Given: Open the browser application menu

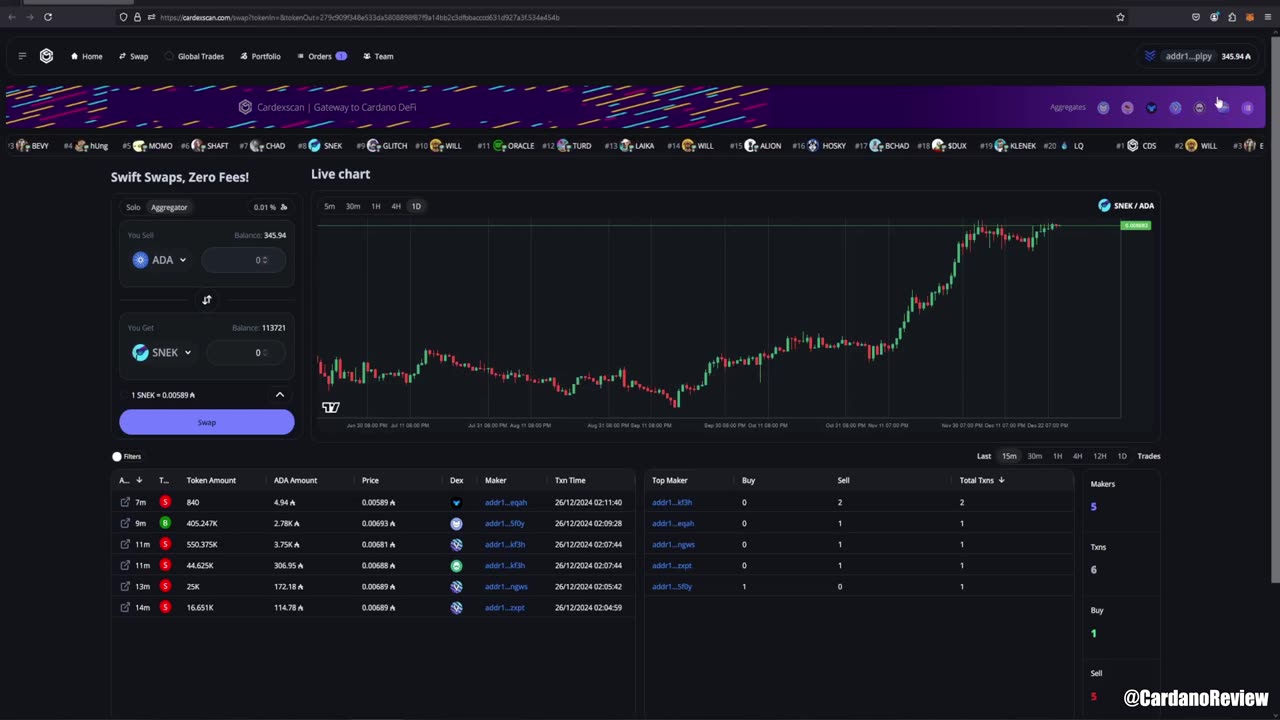Looking at the screenshot, I should 1268,17.
